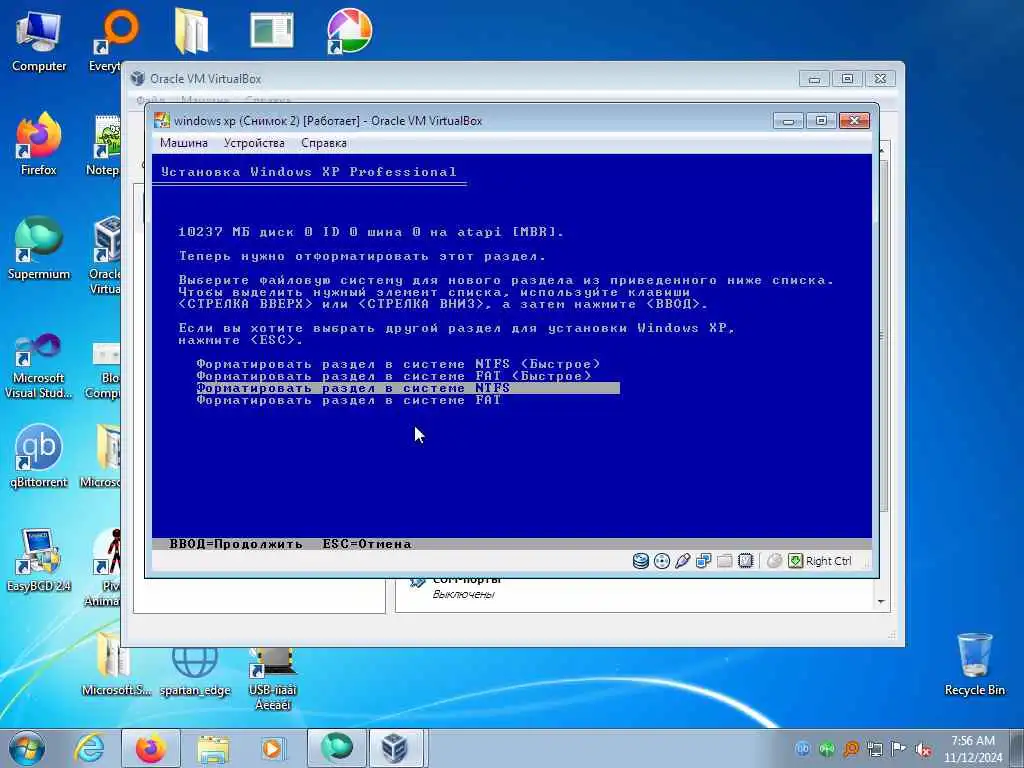Open the taskbar clock showing 7:56 AM

click(x=972, y=749)
